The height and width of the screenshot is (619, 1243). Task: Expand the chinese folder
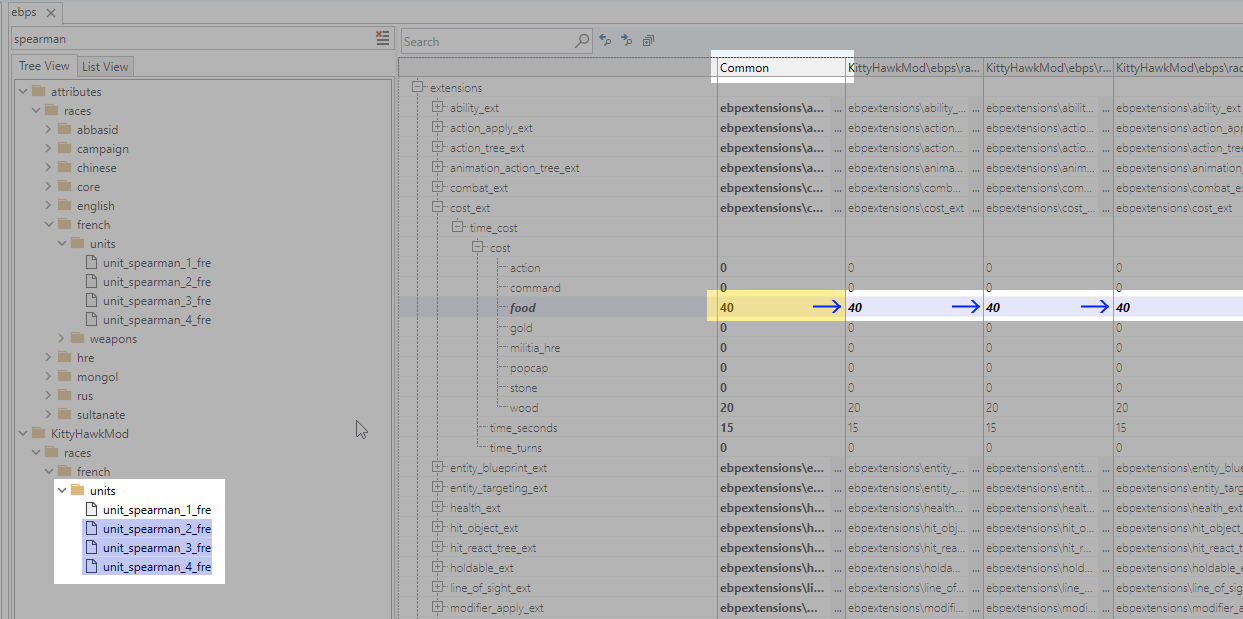(x=49, y=168)
